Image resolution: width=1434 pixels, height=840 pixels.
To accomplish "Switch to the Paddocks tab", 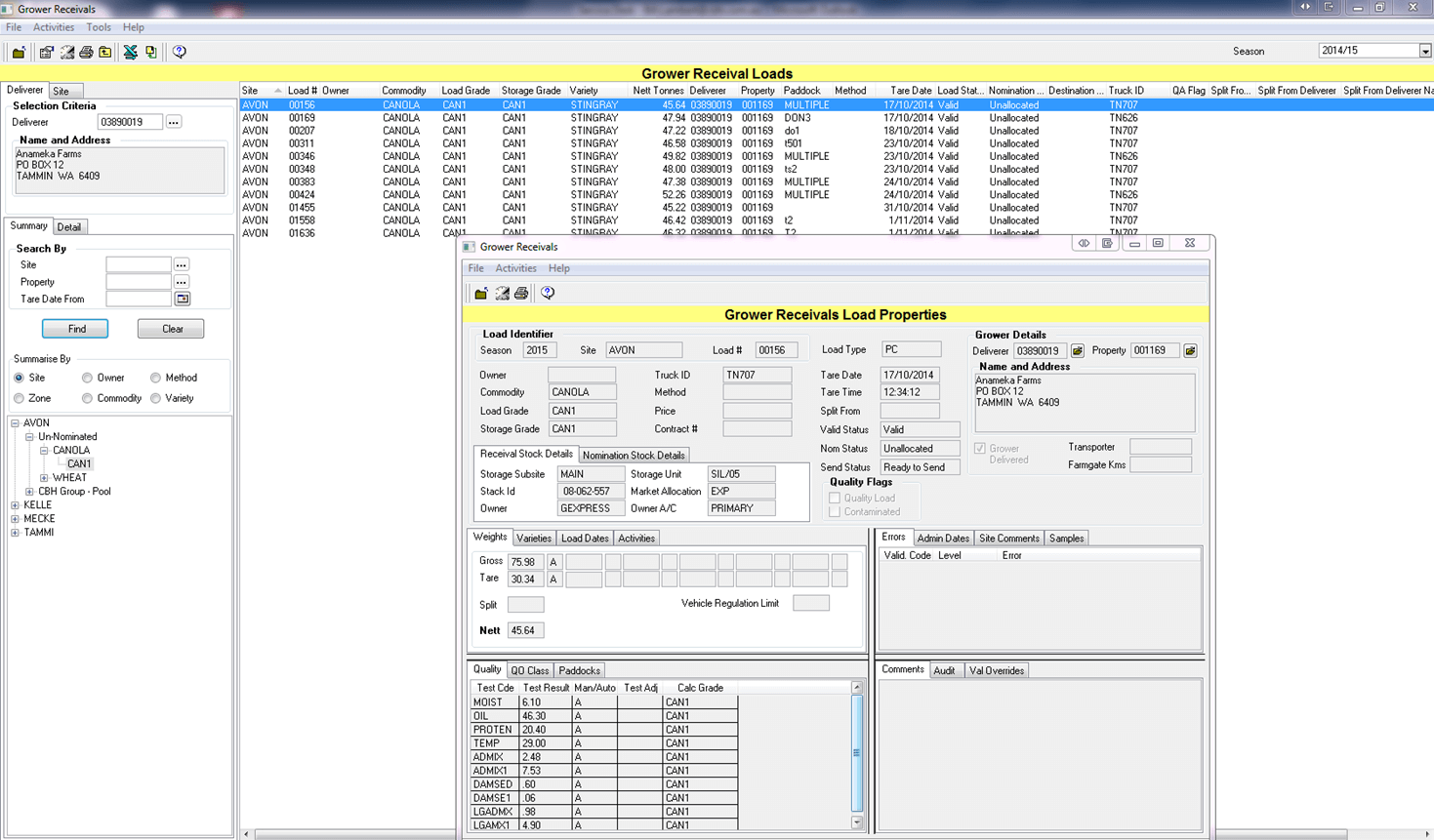I will point(579,671).
